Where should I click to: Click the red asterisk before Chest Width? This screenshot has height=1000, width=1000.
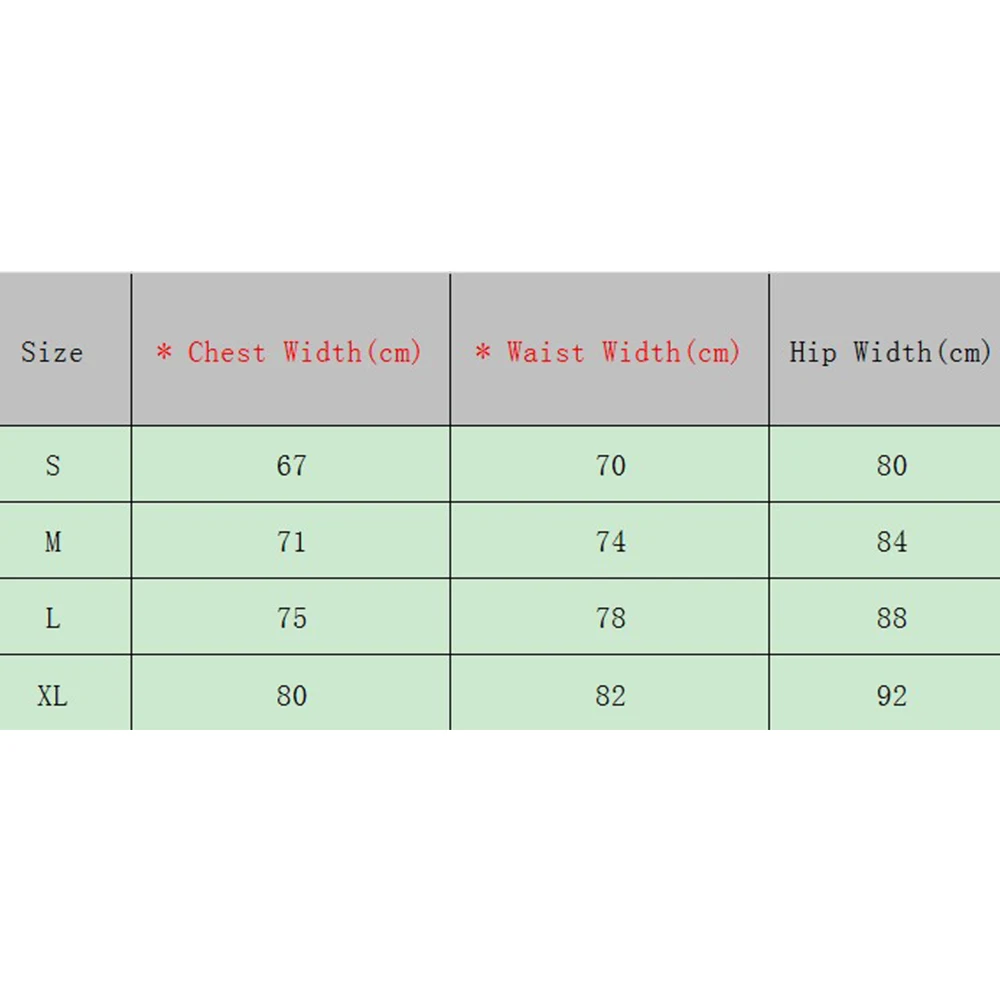click(165, 352)
